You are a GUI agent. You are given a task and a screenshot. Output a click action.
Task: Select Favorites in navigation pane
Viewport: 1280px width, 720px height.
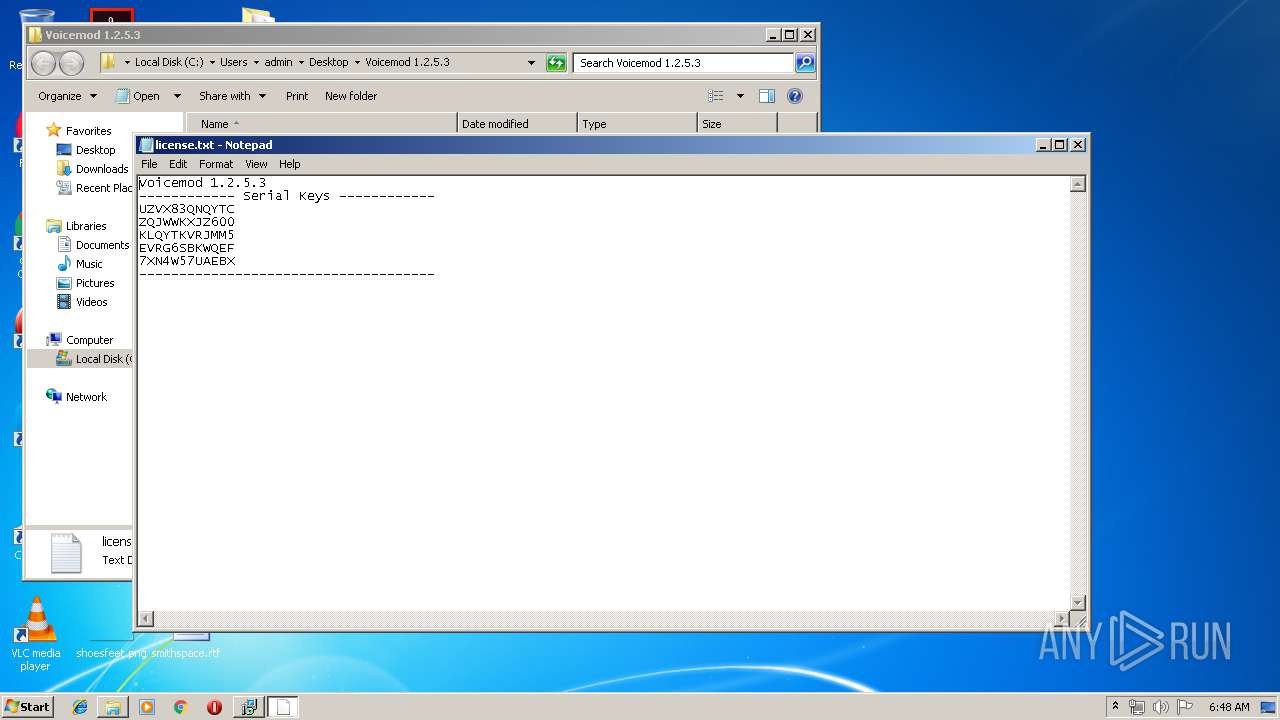coord(88,131)
